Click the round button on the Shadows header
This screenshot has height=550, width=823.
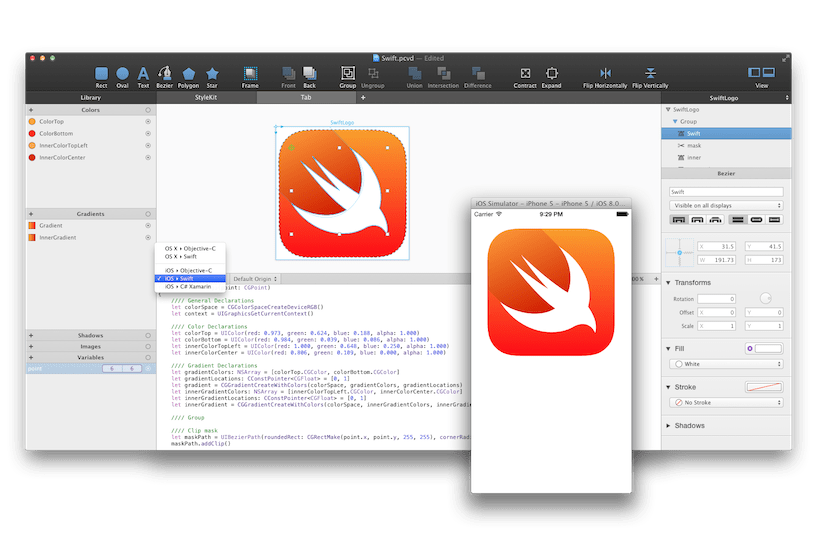tap(148, 335)
